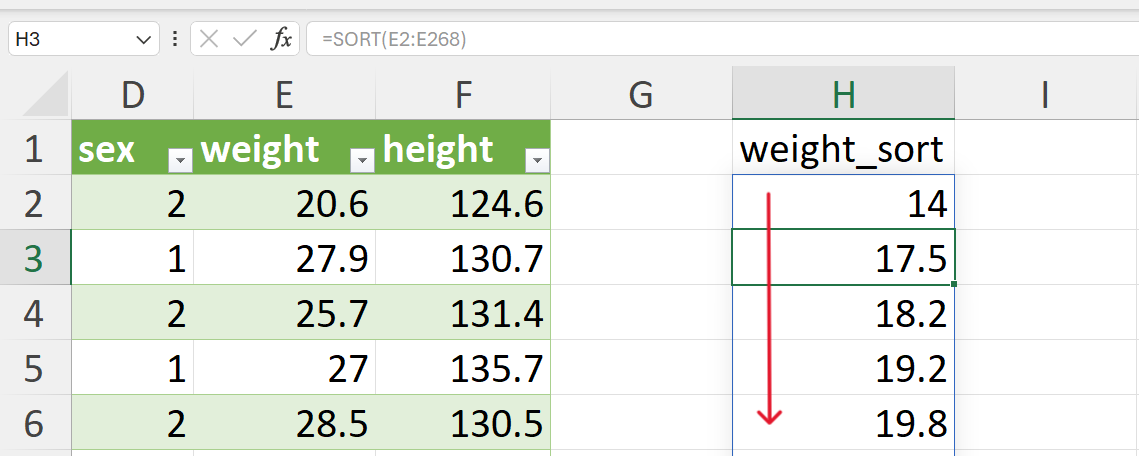Click the Enter checkmark formula icon
This screenshot has width=1139, height=456.
pos(245,39)
